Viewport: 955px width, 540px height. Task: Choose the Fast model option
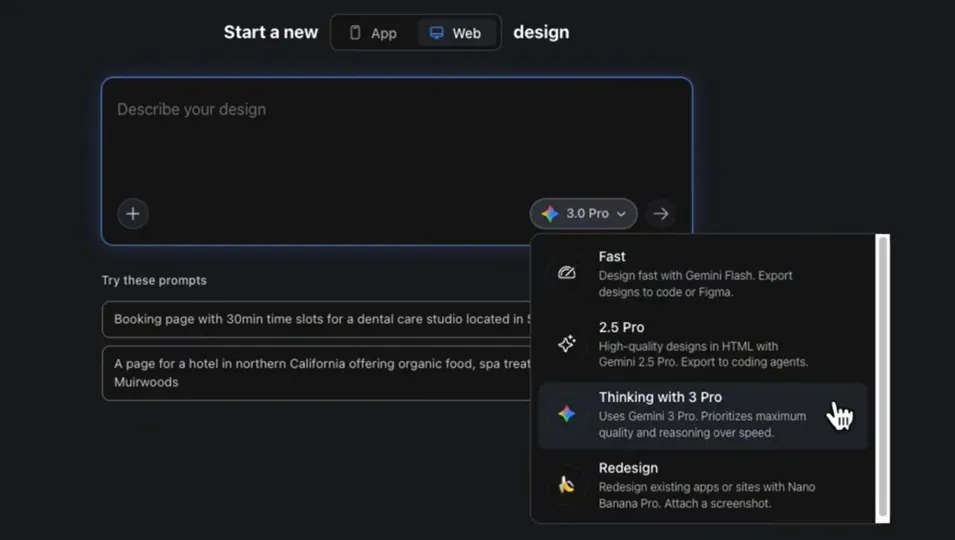(703, 273)
